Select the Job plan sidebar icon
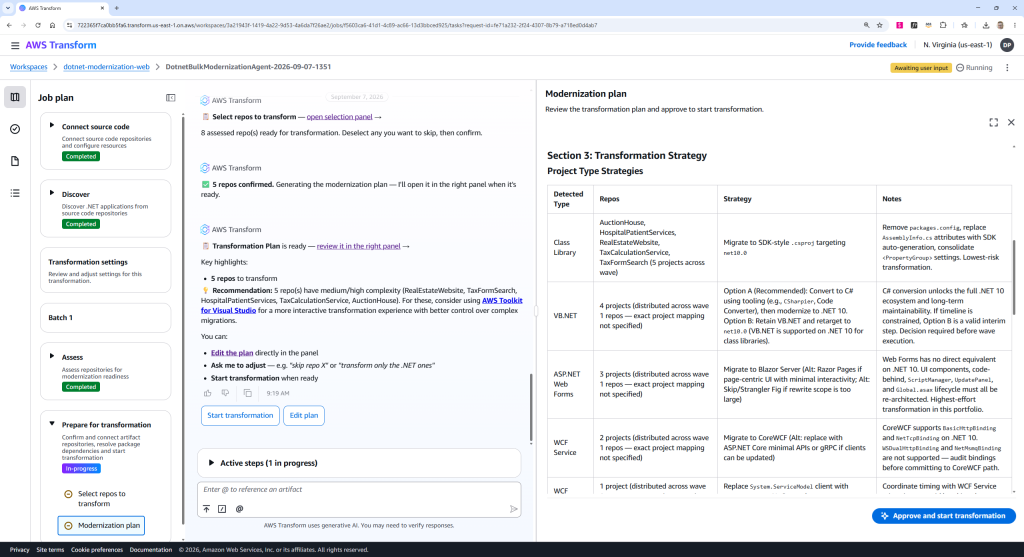Image resolution: width=1024 pixels, height=557 pixels. (x=15, y=97)
